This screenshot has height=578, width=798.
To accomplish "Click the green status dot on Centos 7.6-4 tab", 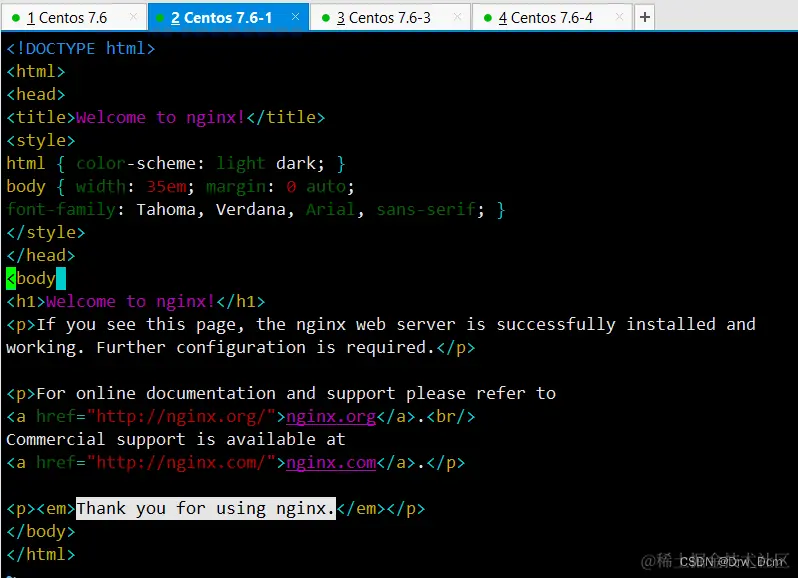I will click(488, 18).
